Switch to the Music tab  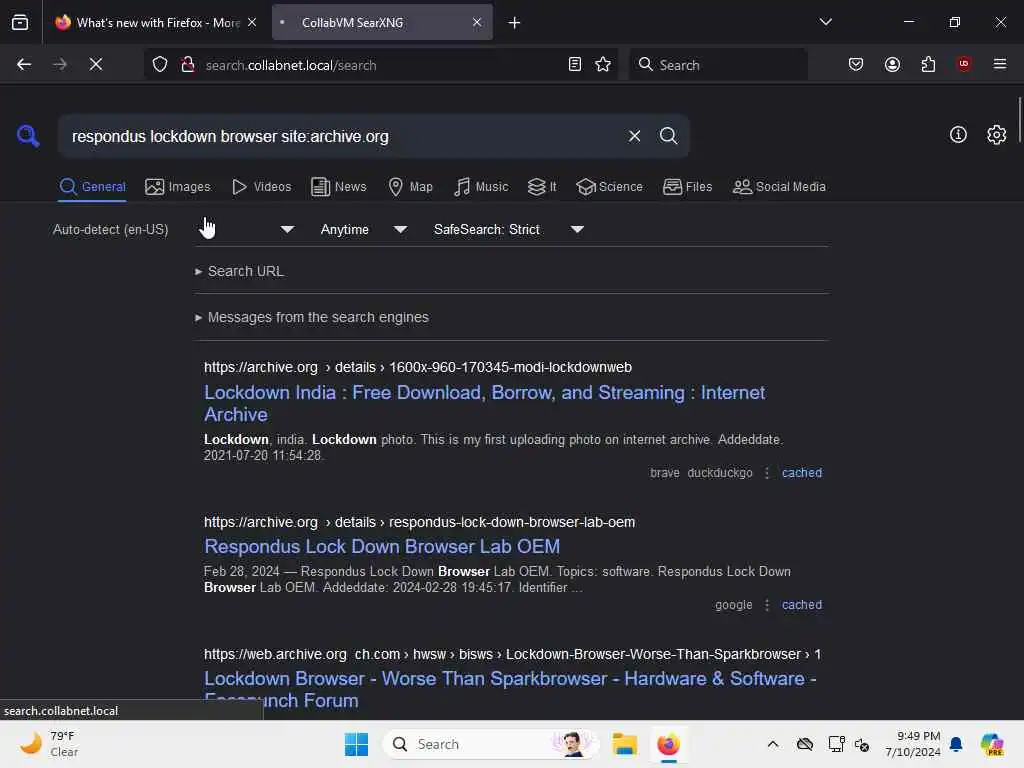coord(481,187)
